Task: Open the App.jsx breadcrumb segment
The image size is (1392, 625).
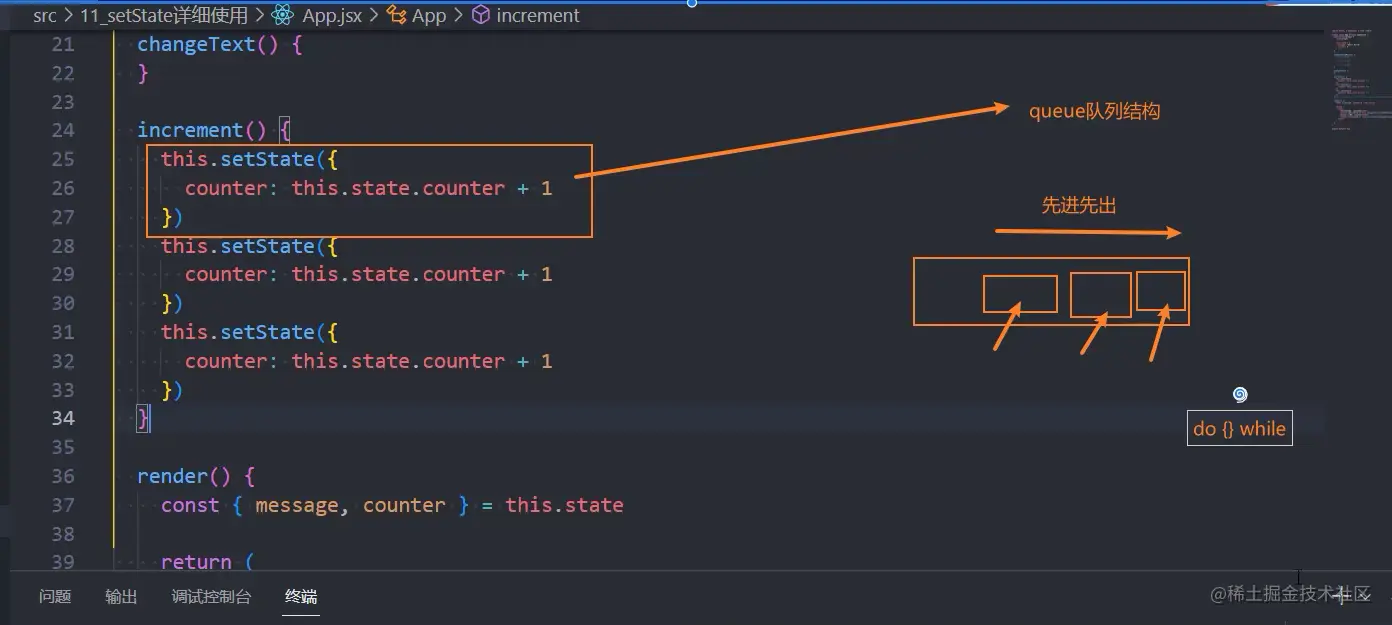Action: pyautogui.click(x=332, y=15)
